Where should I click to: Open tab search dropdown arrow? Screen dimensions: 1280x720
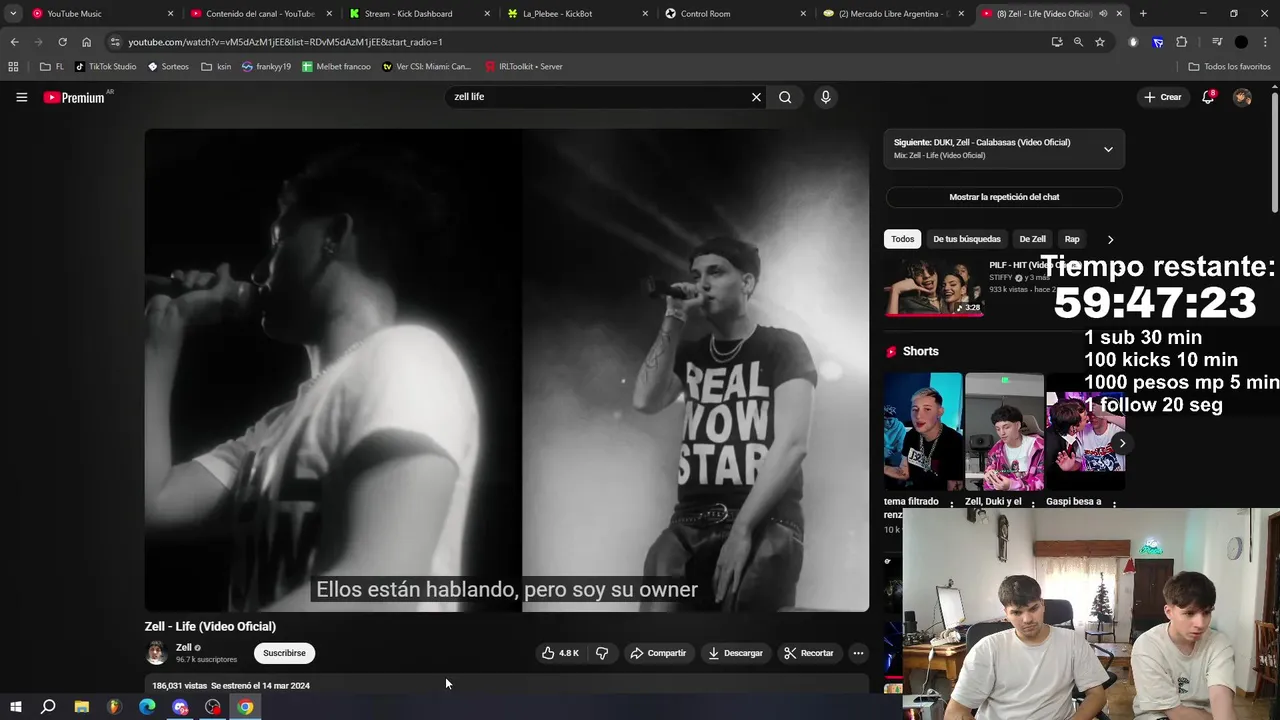click(x=13, y=14)
